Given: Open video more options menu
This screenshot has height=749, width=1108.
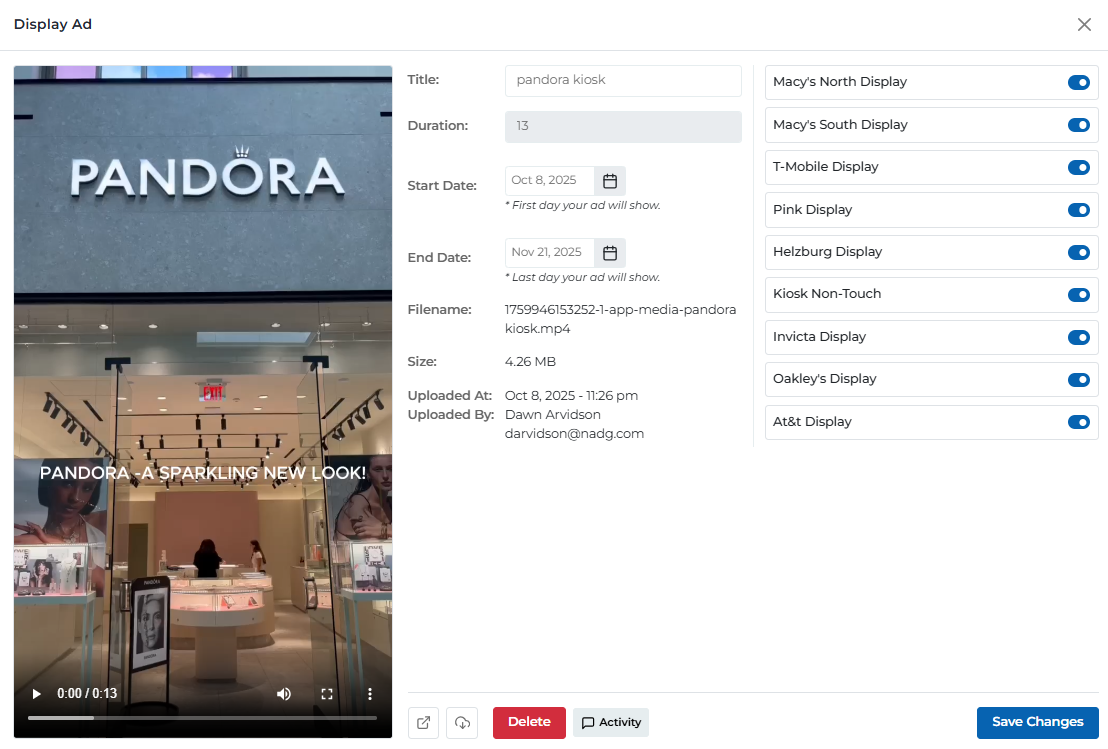Looking at the screenshot, I should (x=370, y=694).
